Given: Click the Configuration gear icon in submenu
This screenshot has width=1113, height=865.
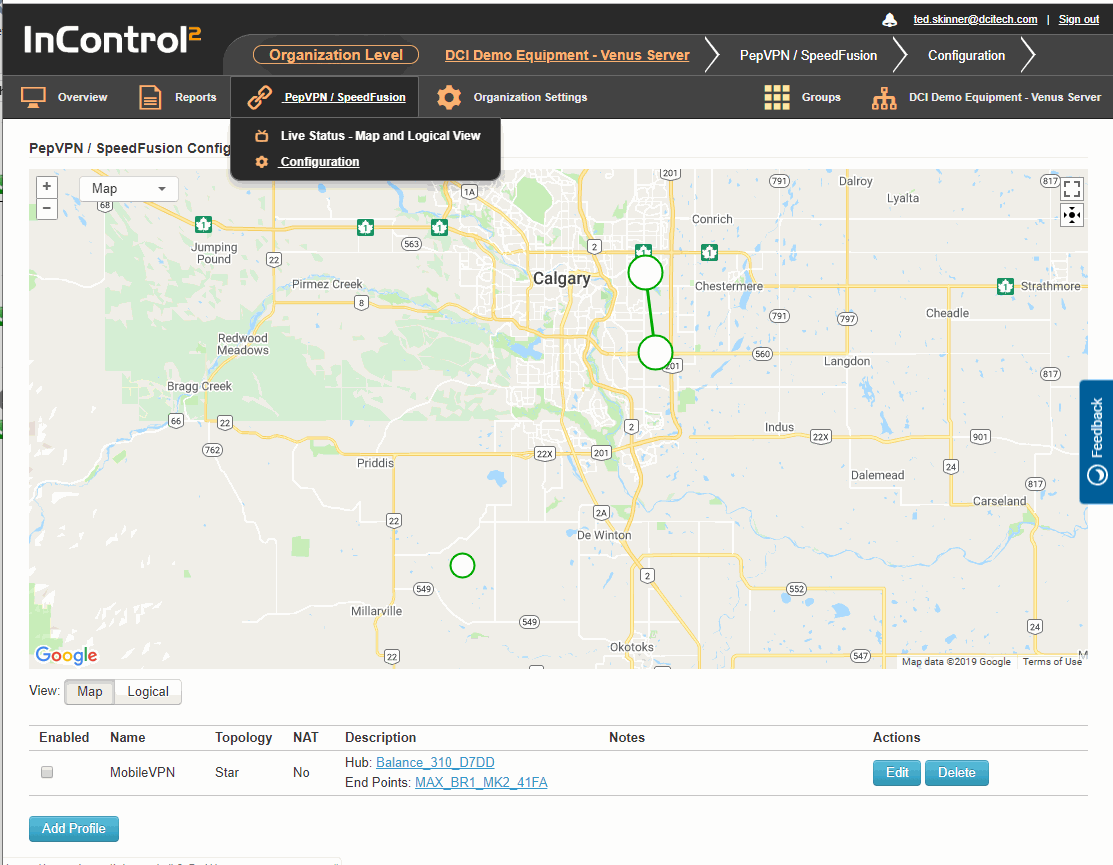Looking at the screenshot, I should [262, 162].
